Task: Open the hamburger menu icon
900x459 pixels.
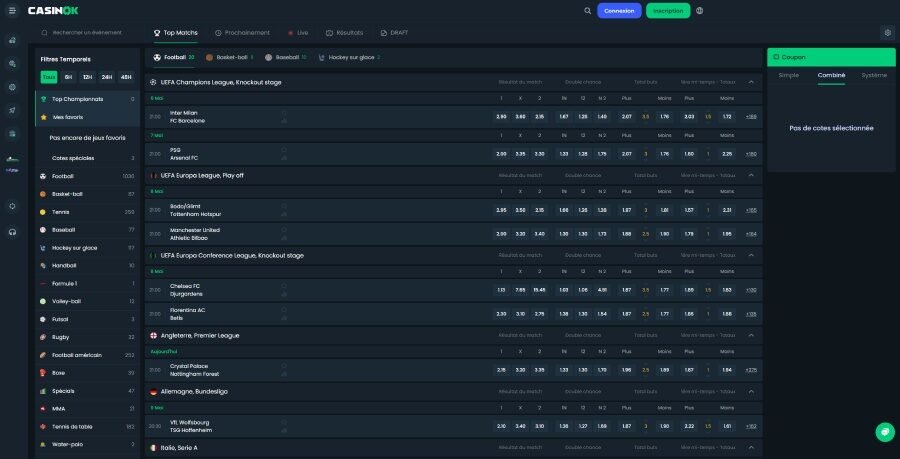Action: click(13, 10)
